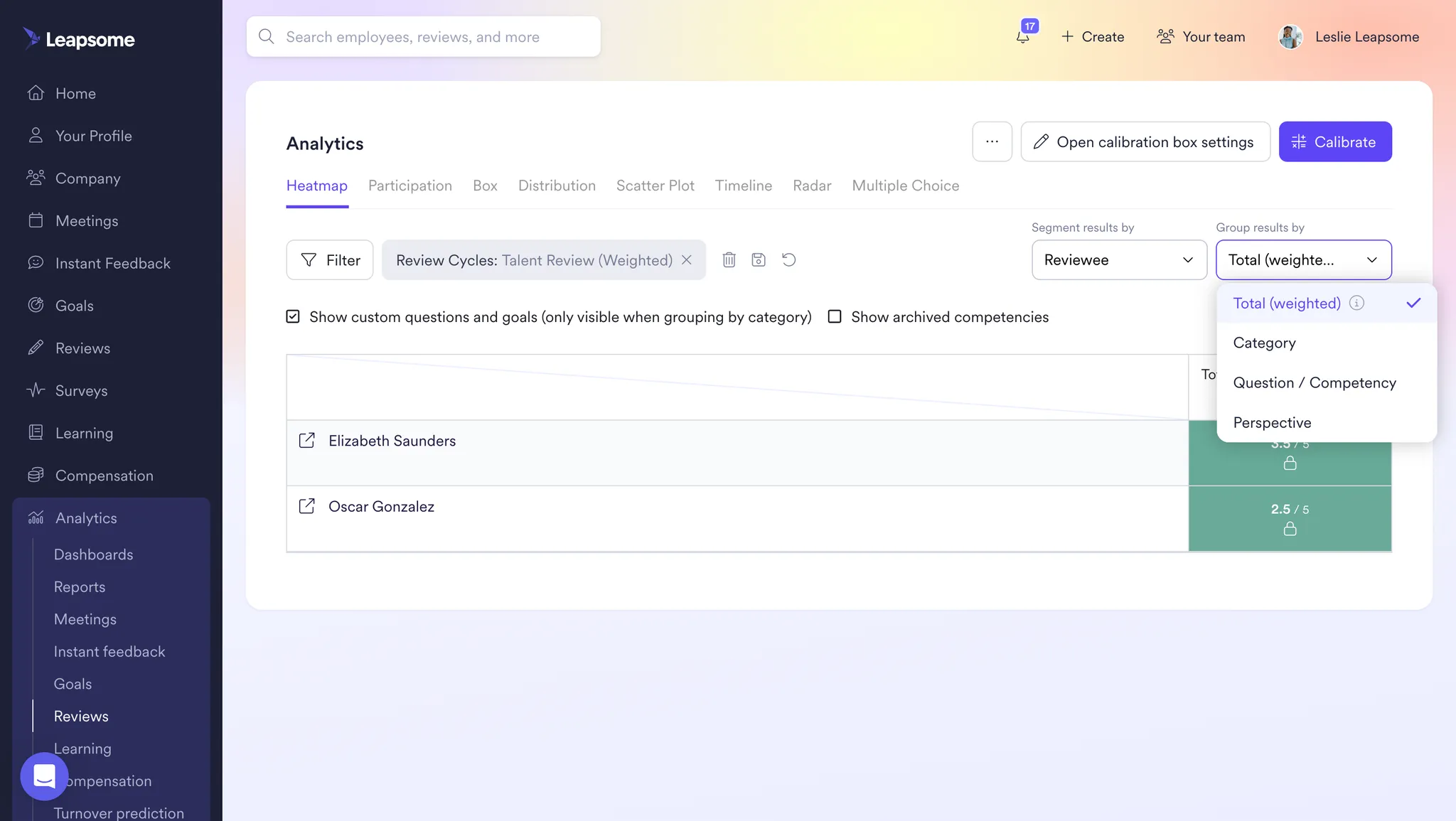
Task: Click the notification bell icon
Action: pyautogui.click(x=1024, y=36)
